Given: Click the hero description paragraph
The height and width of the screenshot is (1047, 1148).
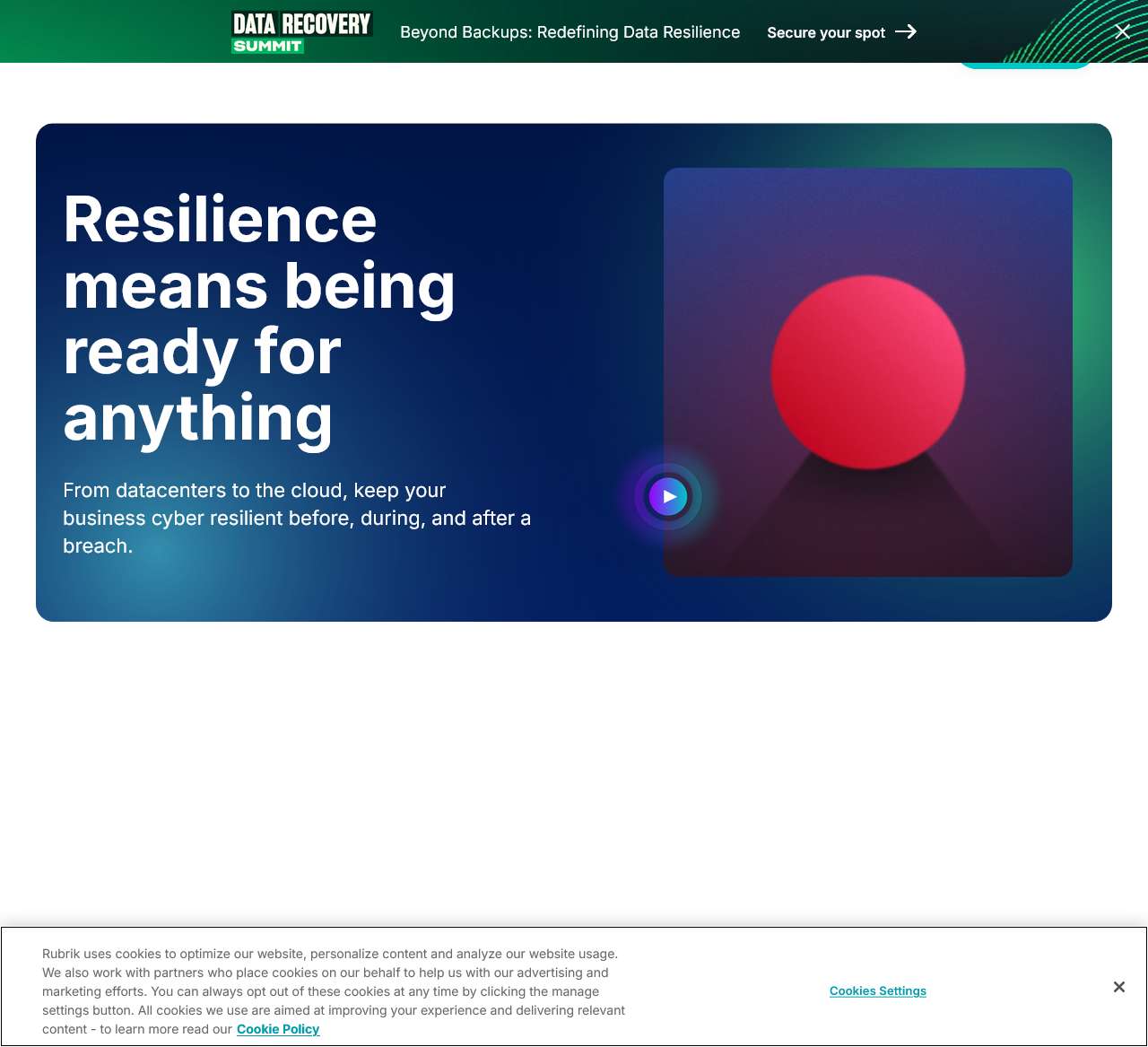Looking at the screenshot, I should click(x=296, y=518).
